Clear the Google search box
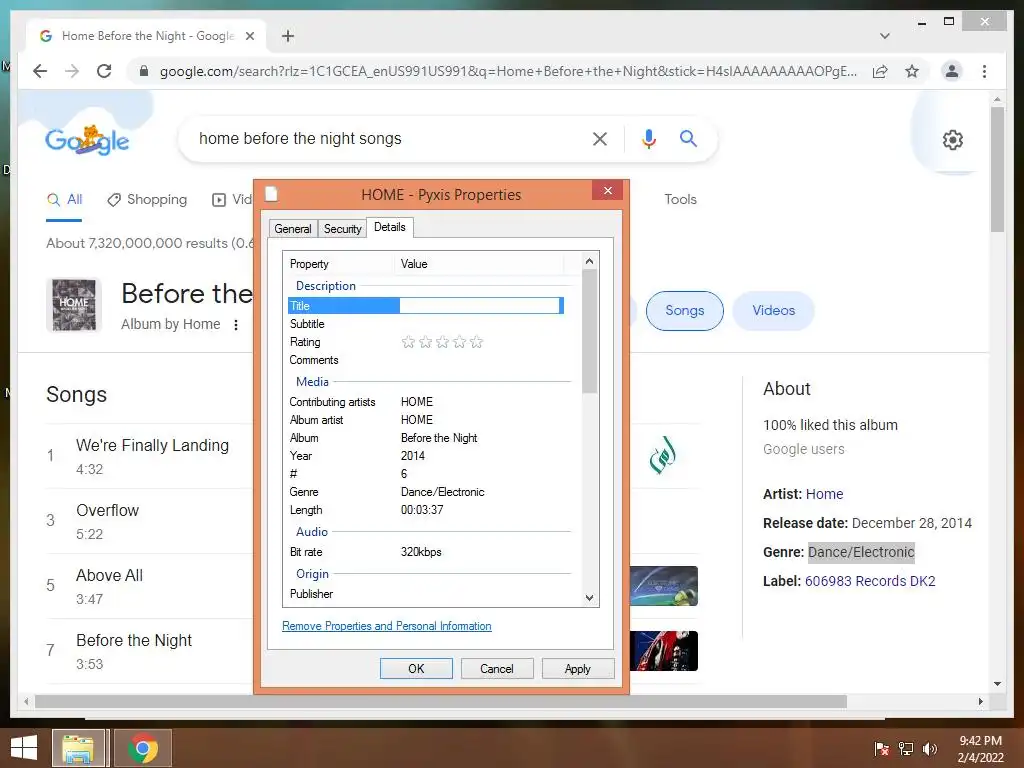This screenshot has width=1024, height=768. tap(600, 138)
